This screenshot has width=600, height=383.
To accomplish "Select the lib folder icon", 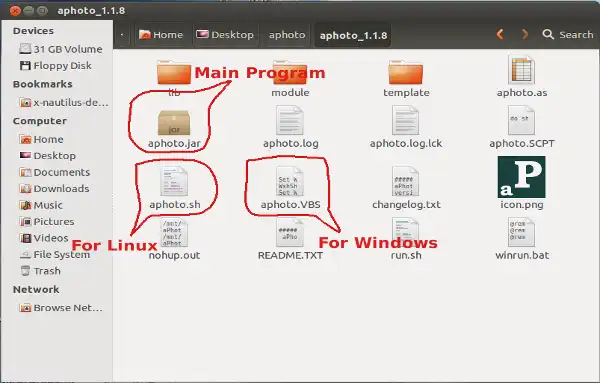I will tap(174, 72).
